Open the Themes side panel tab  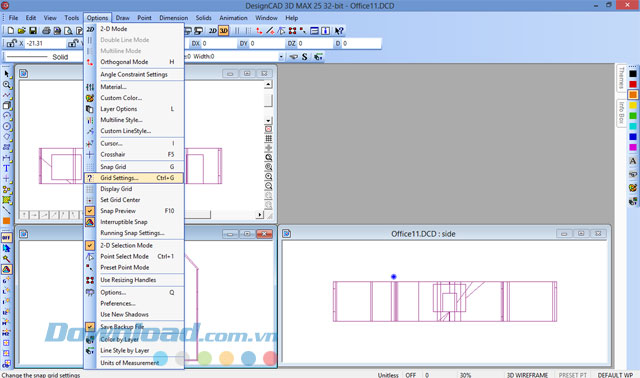(621, 78)
